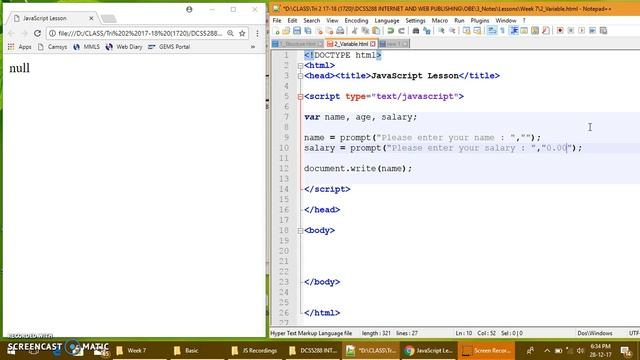
Task: Click the New file icon in Notepad++
Action: coord(276,31)
